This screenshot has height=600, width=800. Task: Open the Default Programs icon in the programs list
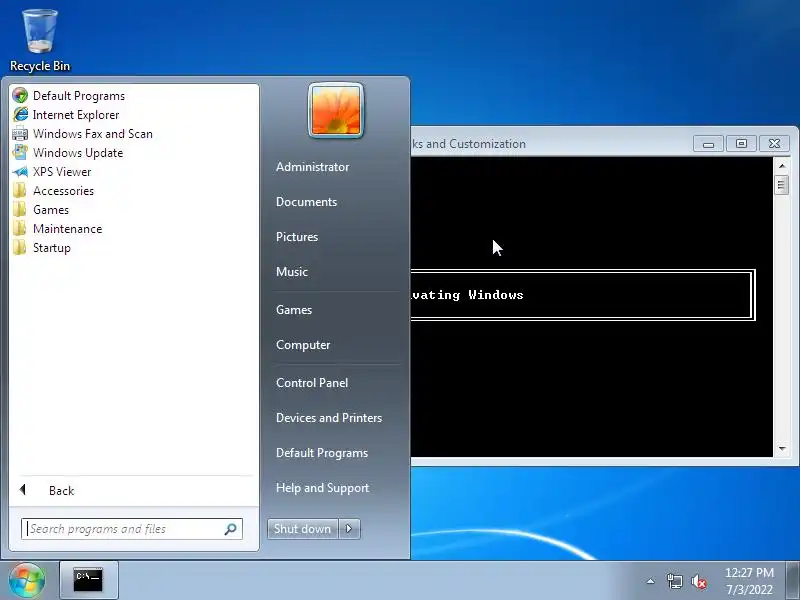(20, 95)
